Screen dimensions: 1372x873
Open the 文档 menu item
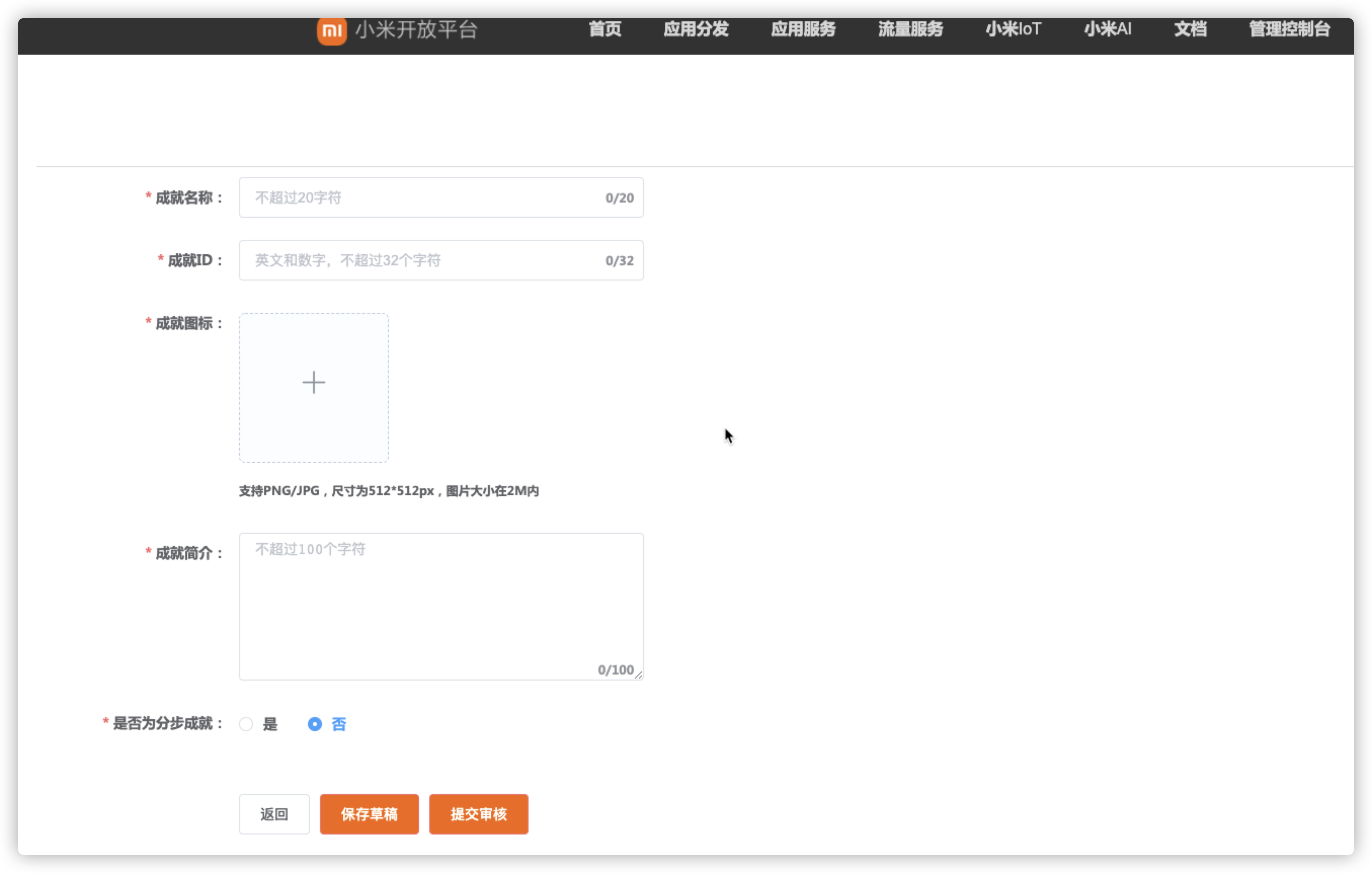click(1190, 30)
